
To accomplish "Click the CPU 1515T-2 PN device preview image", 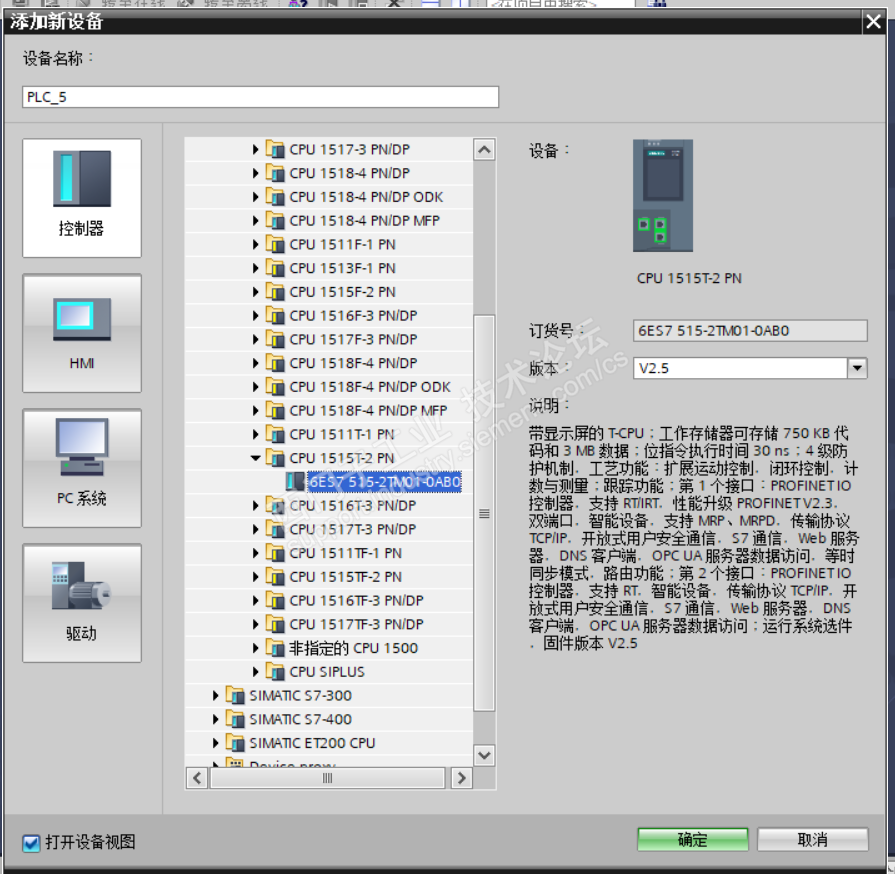I will click(x=663, y=196).
